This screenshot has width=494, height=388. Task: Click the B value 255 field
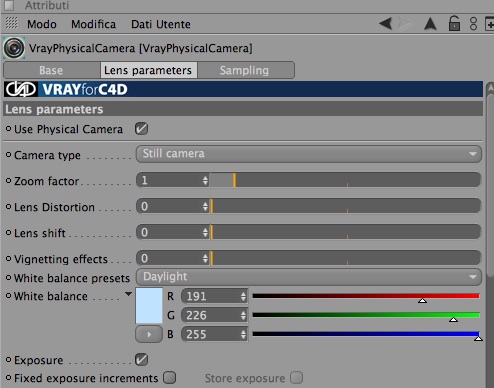pos(214,334)
